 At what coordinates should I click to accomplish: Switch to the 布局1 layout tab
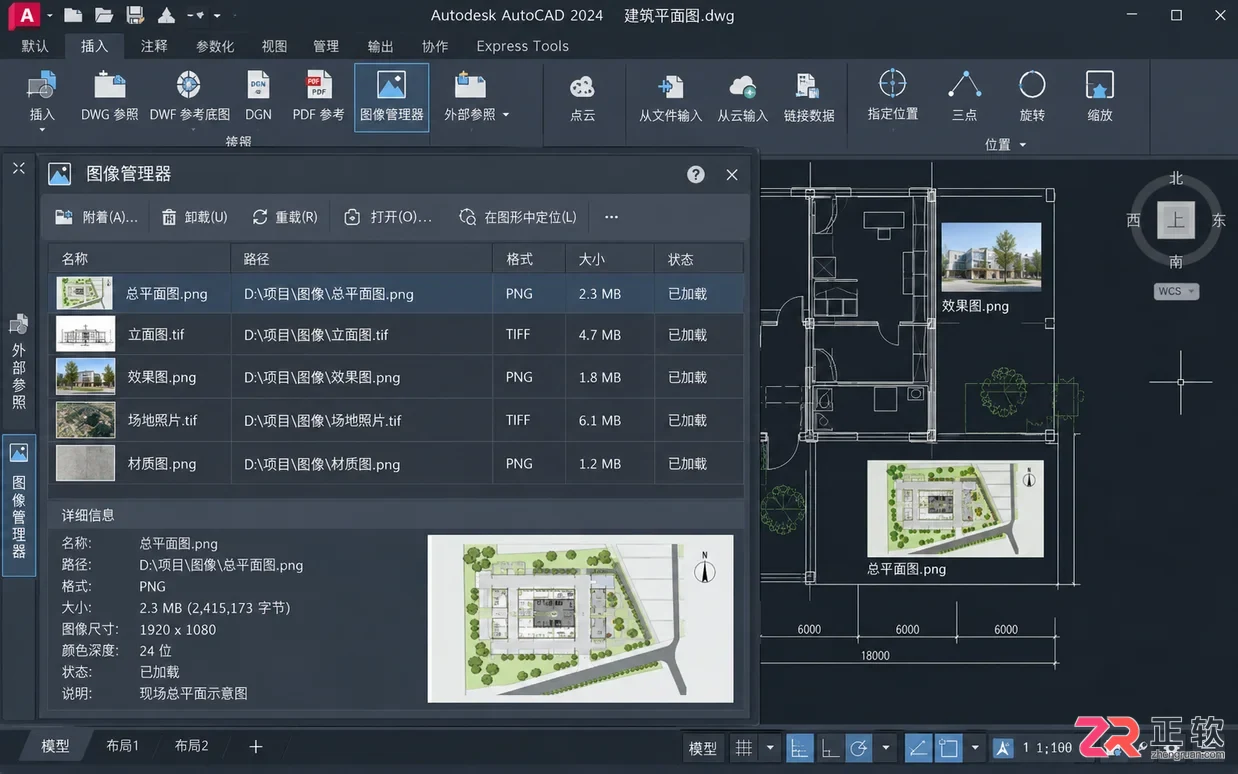(x=122, y=746)
